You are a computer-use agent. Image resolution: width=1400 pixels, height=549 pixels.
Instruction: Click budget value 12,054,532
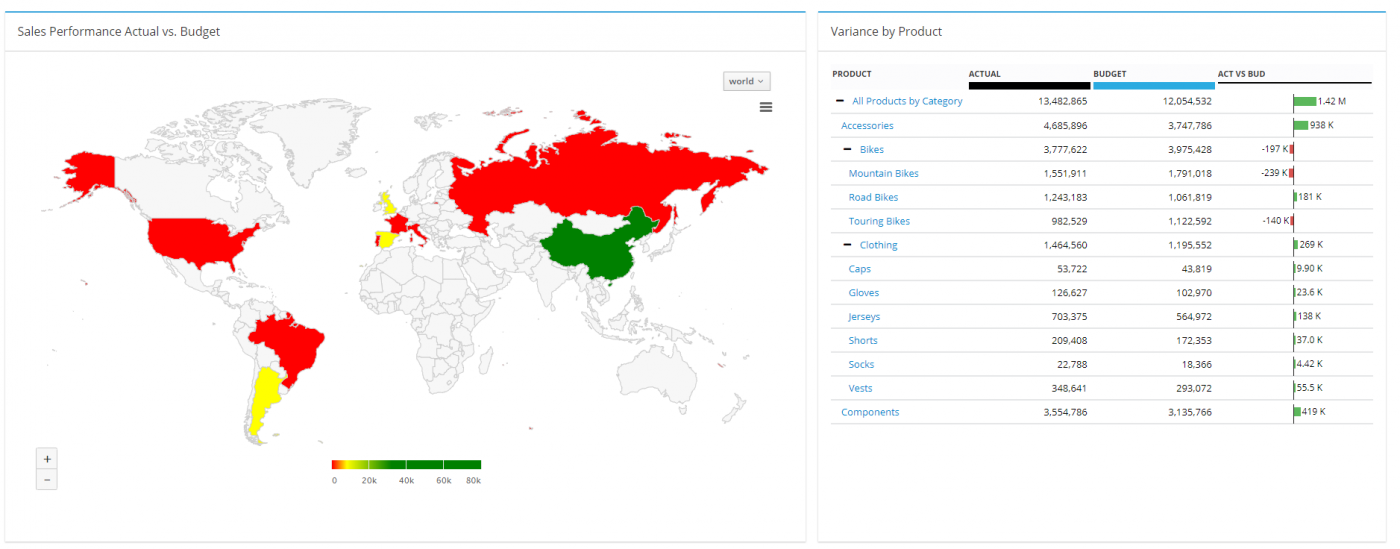(x=1187, y=101)
